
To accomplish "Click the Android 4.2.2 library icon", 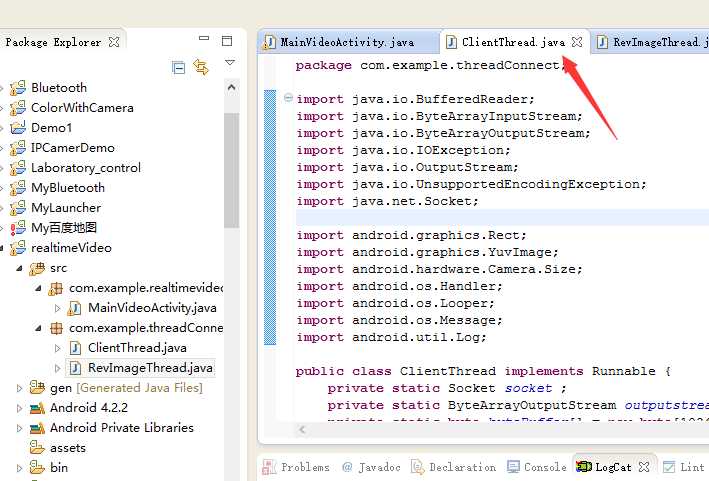I will [37, 408].
